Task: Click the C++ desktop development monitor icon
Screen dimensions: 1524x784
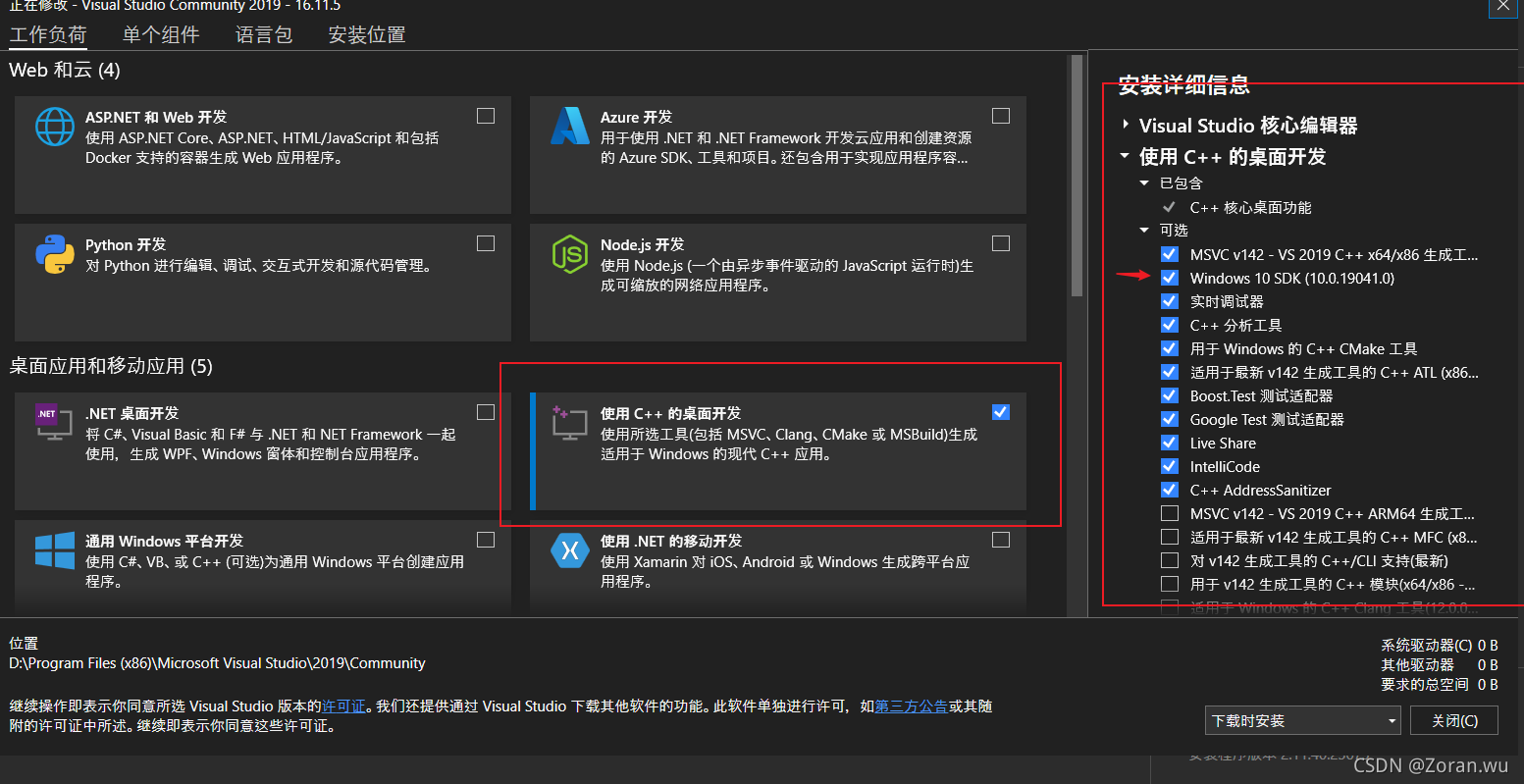Action: 569,422
